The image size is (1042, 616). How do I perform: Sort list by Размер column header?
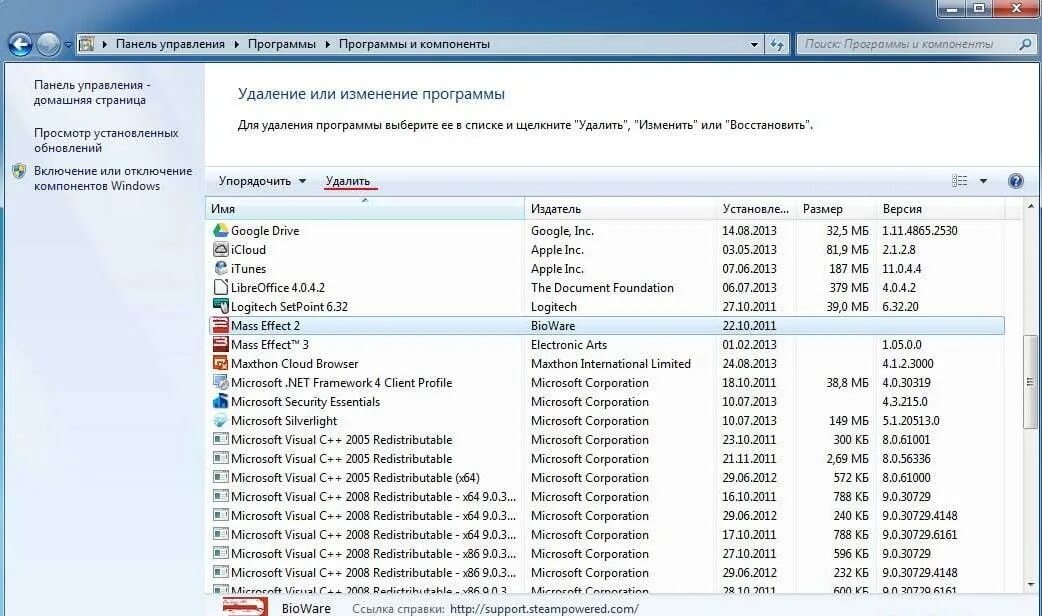coord(836,209)
